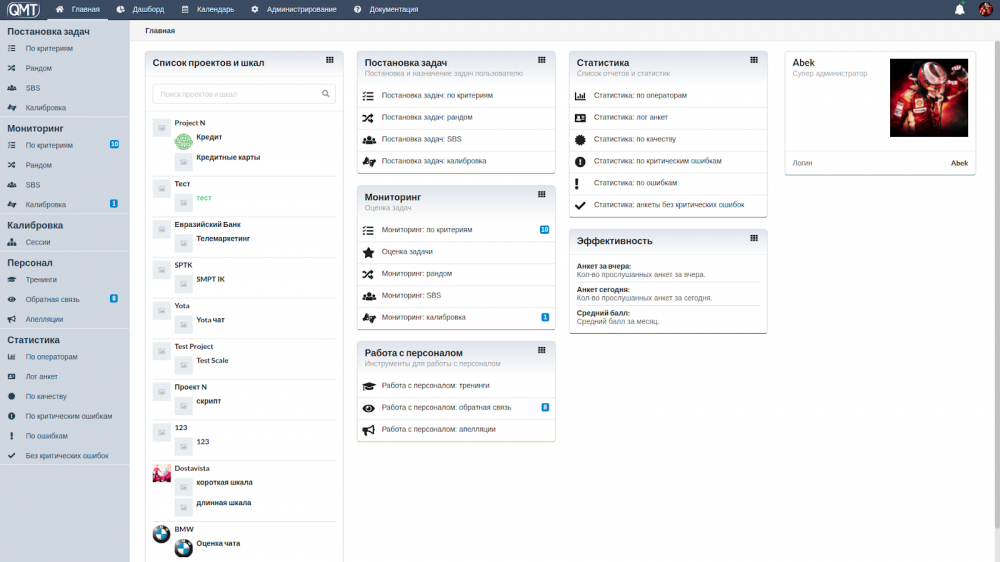
Task: Click the Abek profile photo thumbnail
Action: tap(929, 98)
